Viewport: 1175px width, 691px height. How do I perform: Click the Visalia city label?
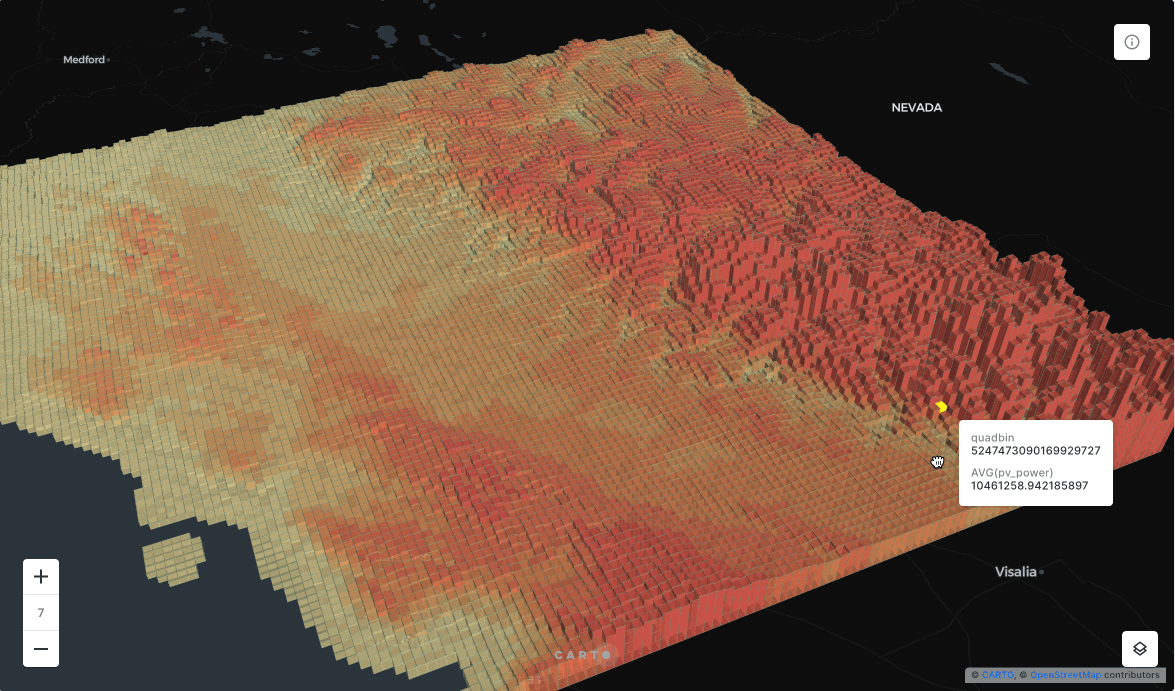point(1015,572)
